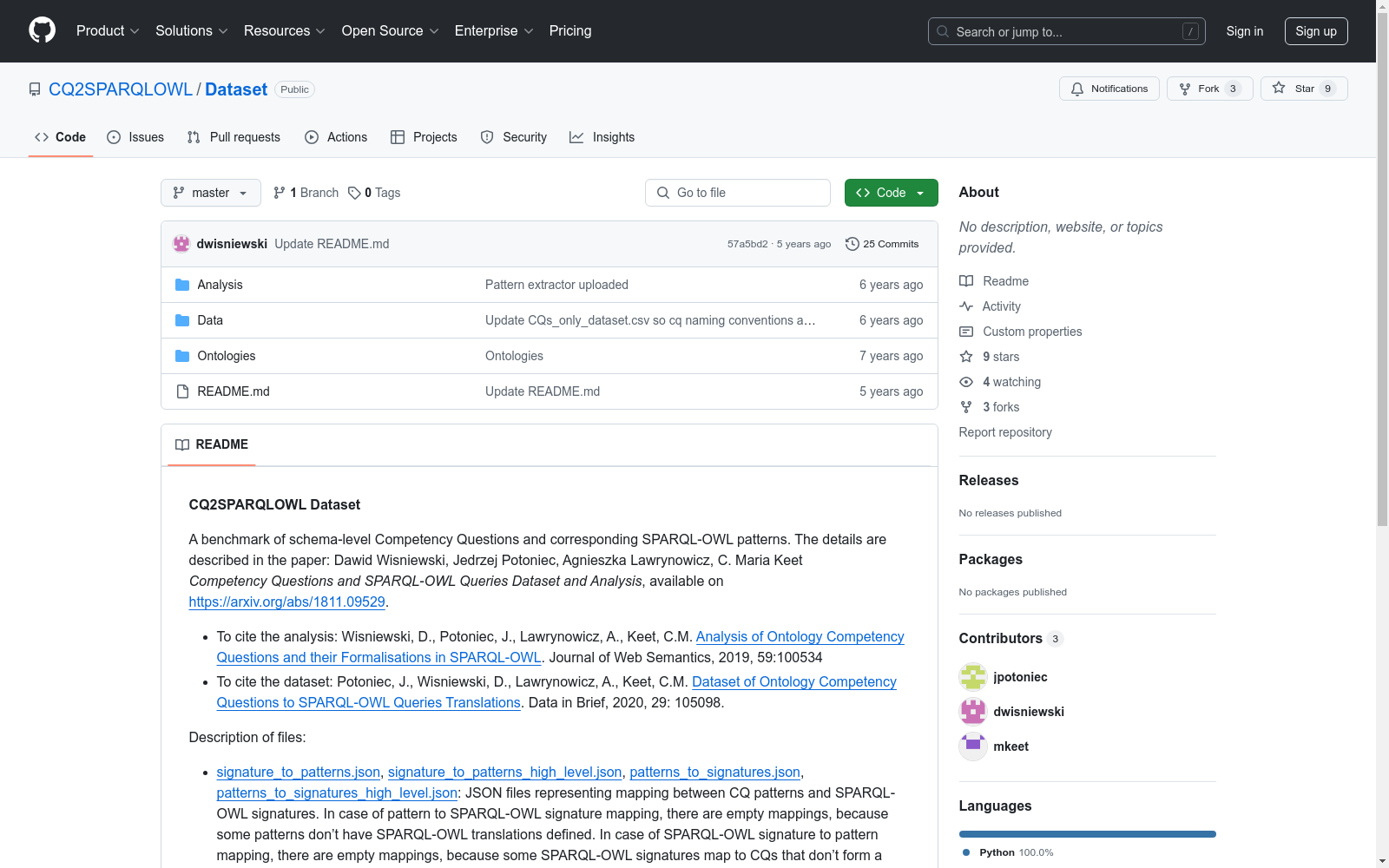
Task: Expand the Product menu
Action: 108,31
